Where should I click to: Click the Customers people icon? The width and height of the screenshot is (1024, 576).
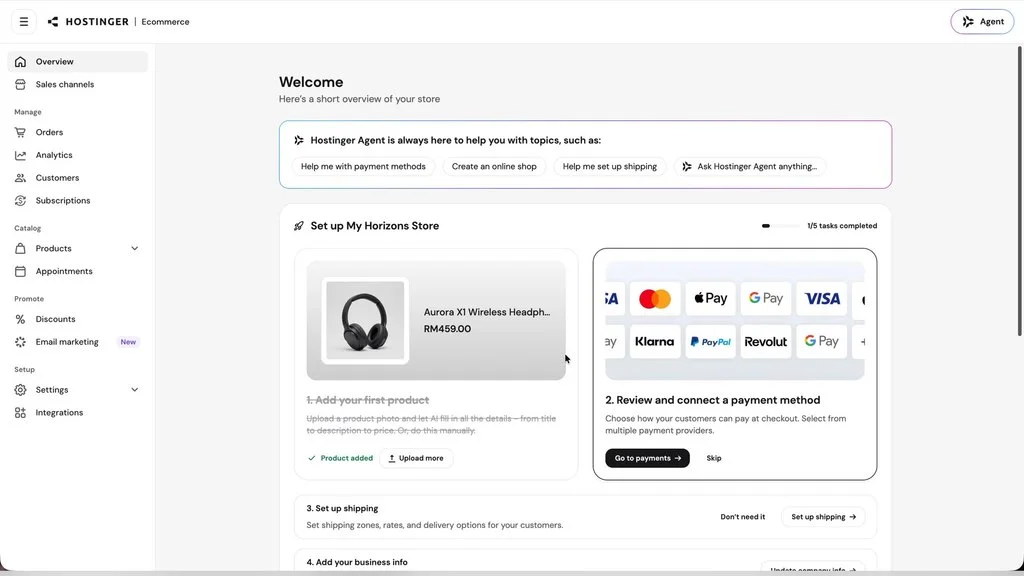click(20, 178)
